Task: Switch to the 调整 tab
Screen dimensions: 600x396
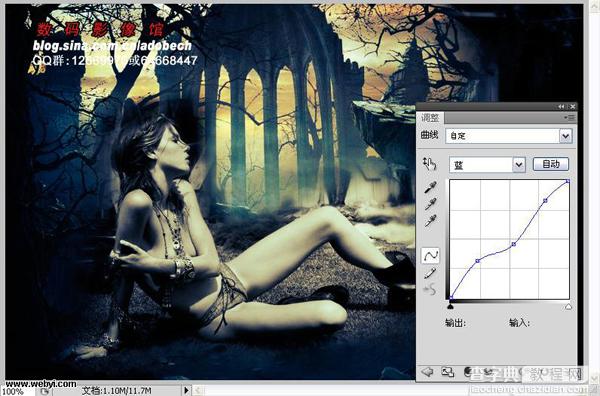Action: [x=430, y=117]
